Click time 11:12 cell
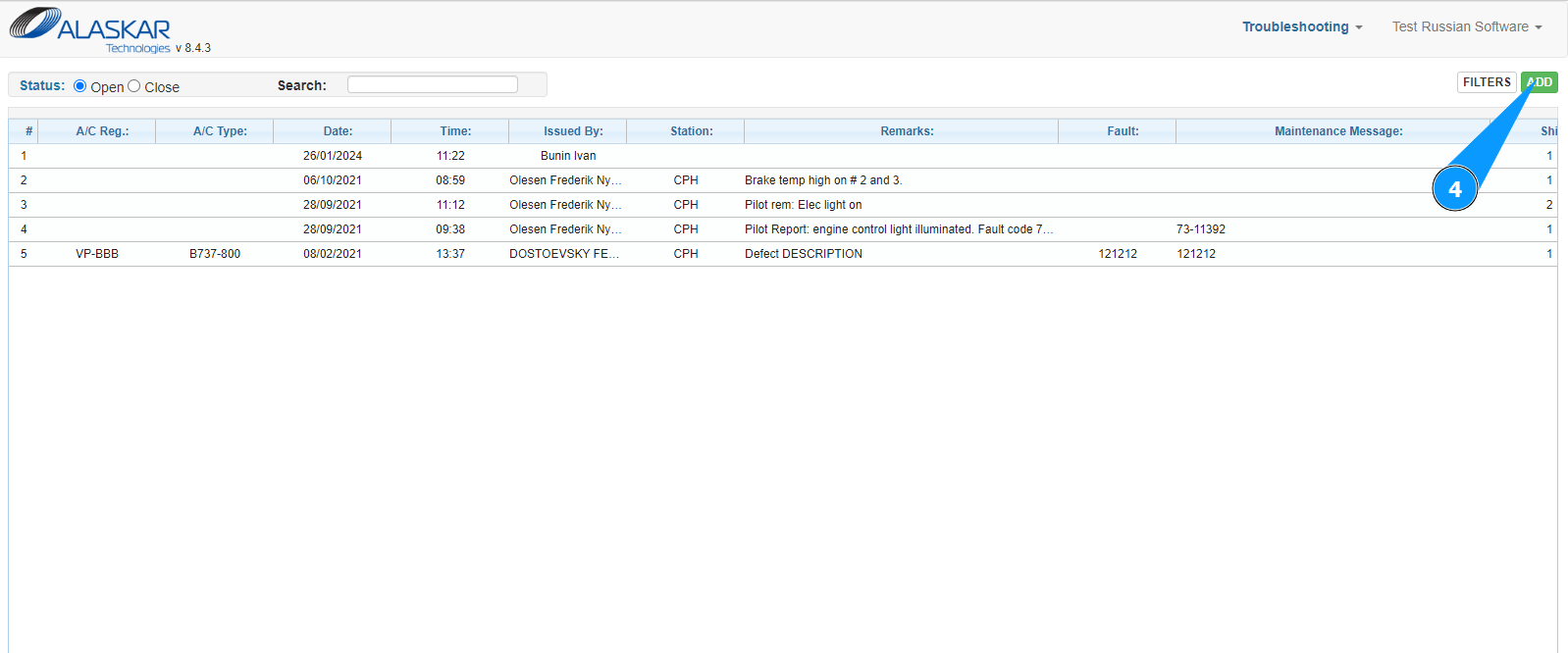 [x=450, y=205]
